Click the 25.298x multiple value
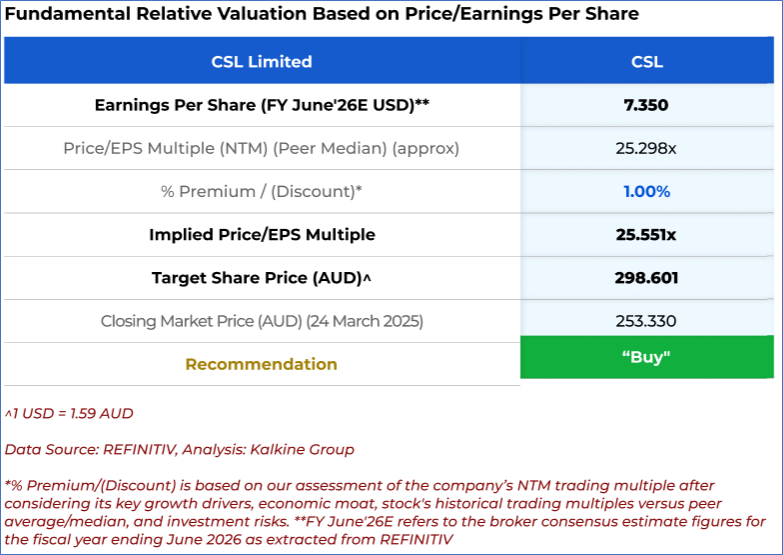The width and height of the screenshot is (783, 555). 646,148
